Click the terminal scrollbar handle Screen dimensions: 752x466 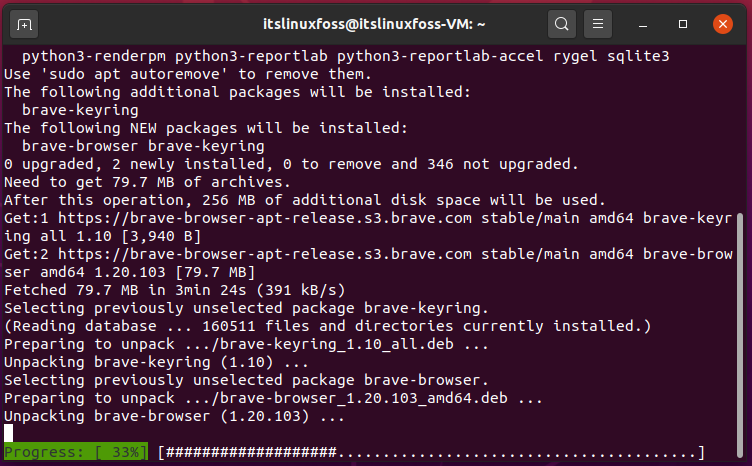click(x=740, y=336)
